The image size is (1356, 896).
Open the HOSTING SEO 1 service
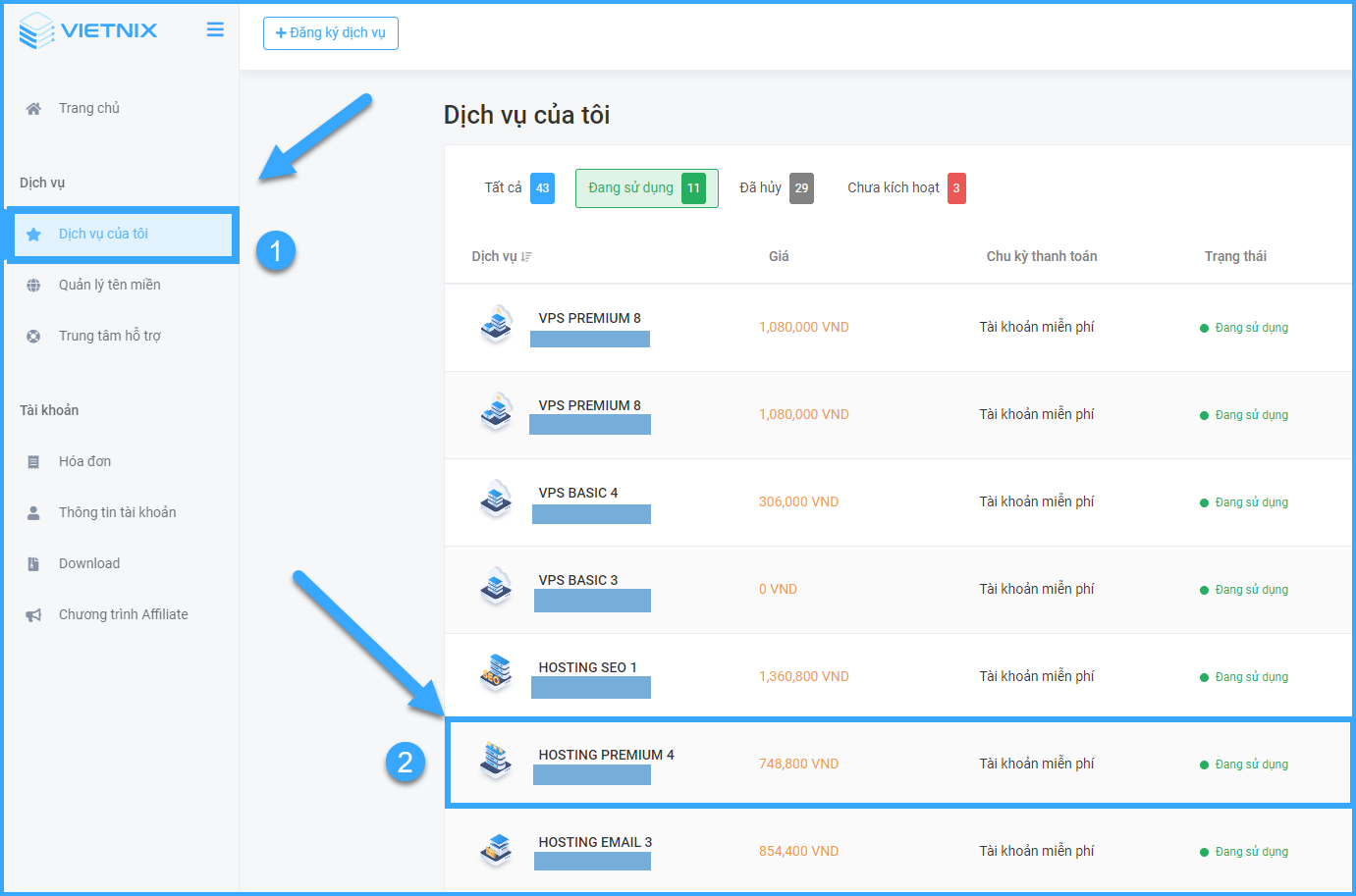tap(587, 667)
